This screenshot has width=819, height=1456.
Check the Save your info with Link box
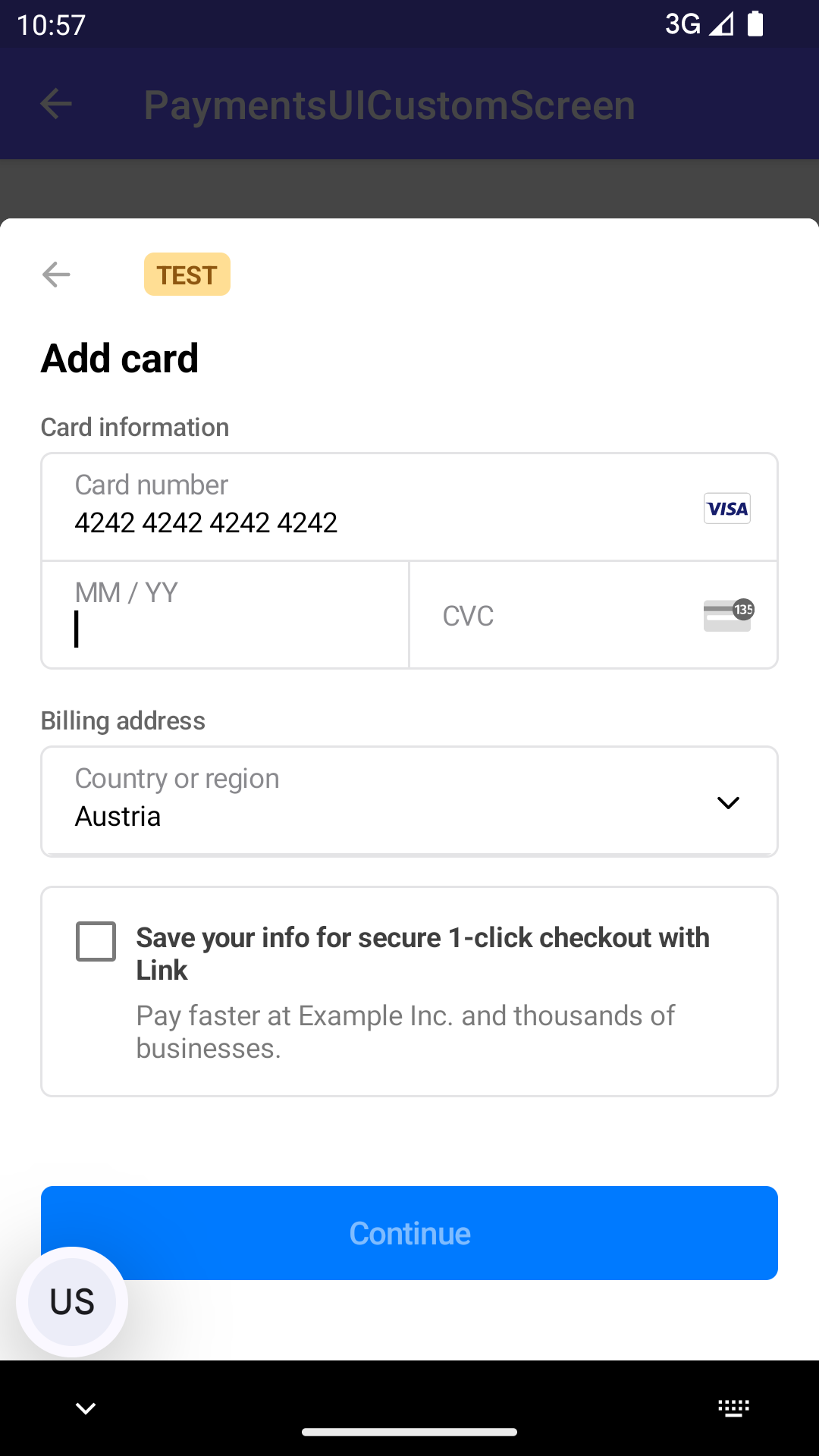pyautogui.click(x=96, y=942)
